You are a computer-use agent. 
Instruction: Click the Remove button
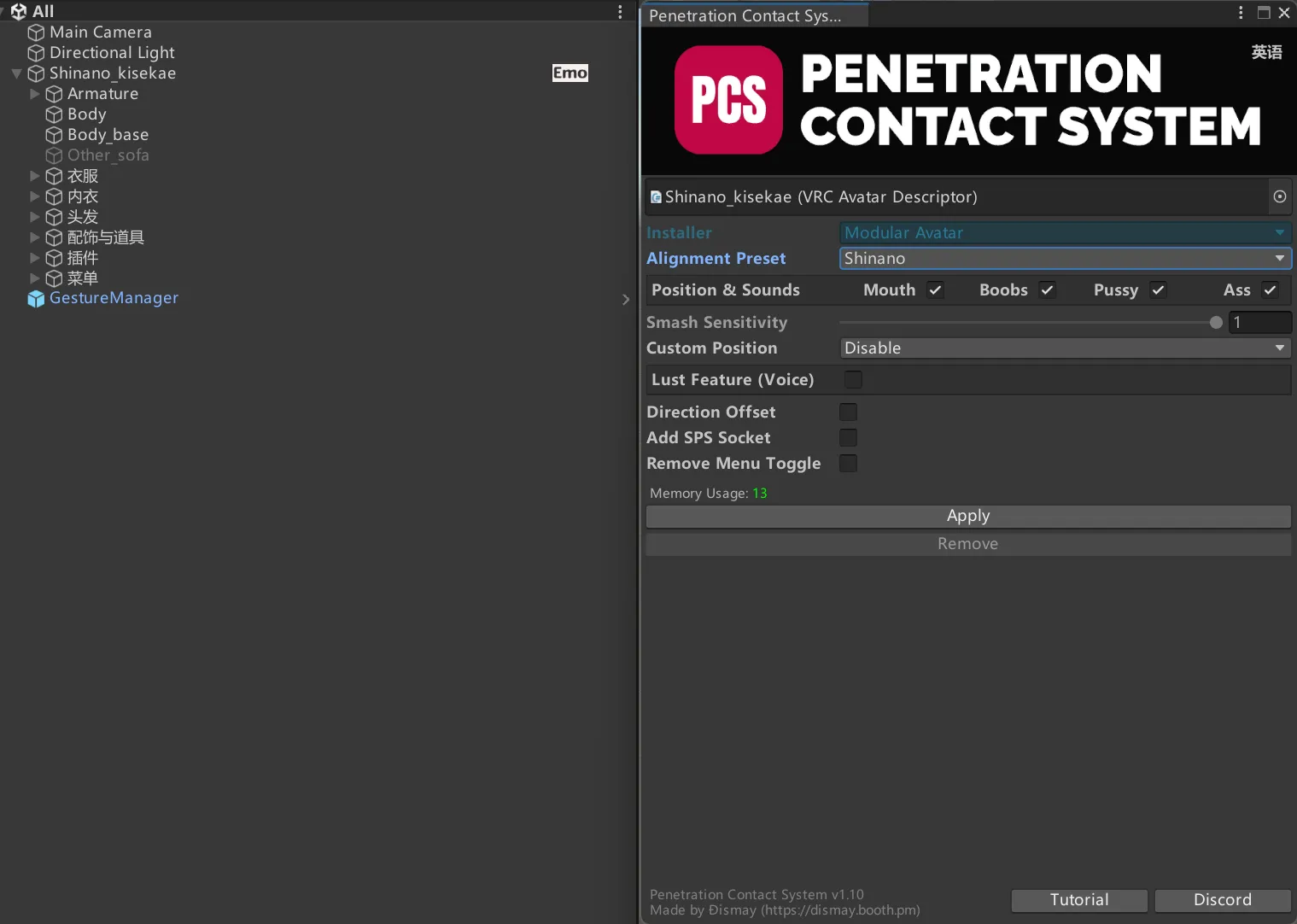click(x=968, y=544)
